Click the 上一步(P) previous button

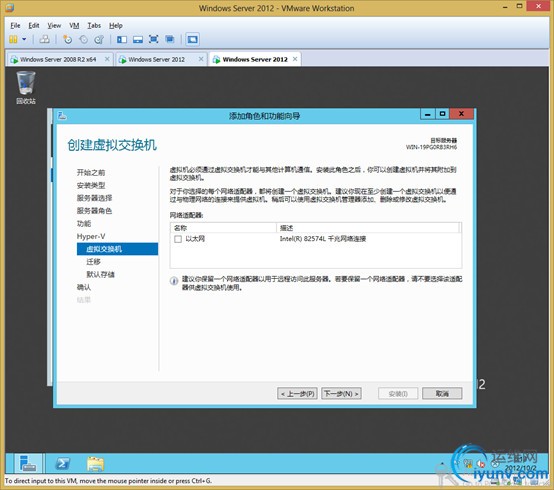(x=297, y=394)
